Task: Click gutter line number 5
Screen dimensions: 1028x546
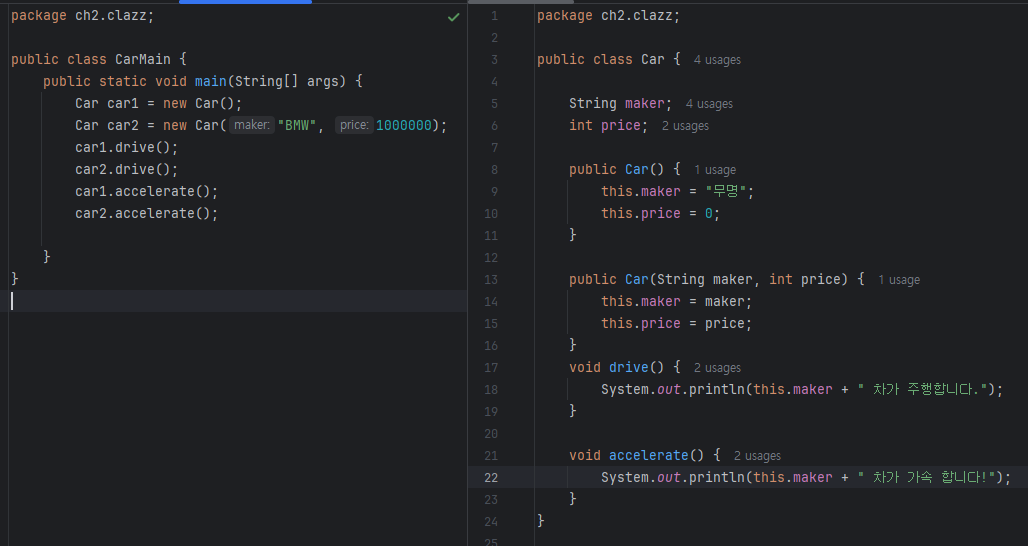Action: tap(494, 104)
